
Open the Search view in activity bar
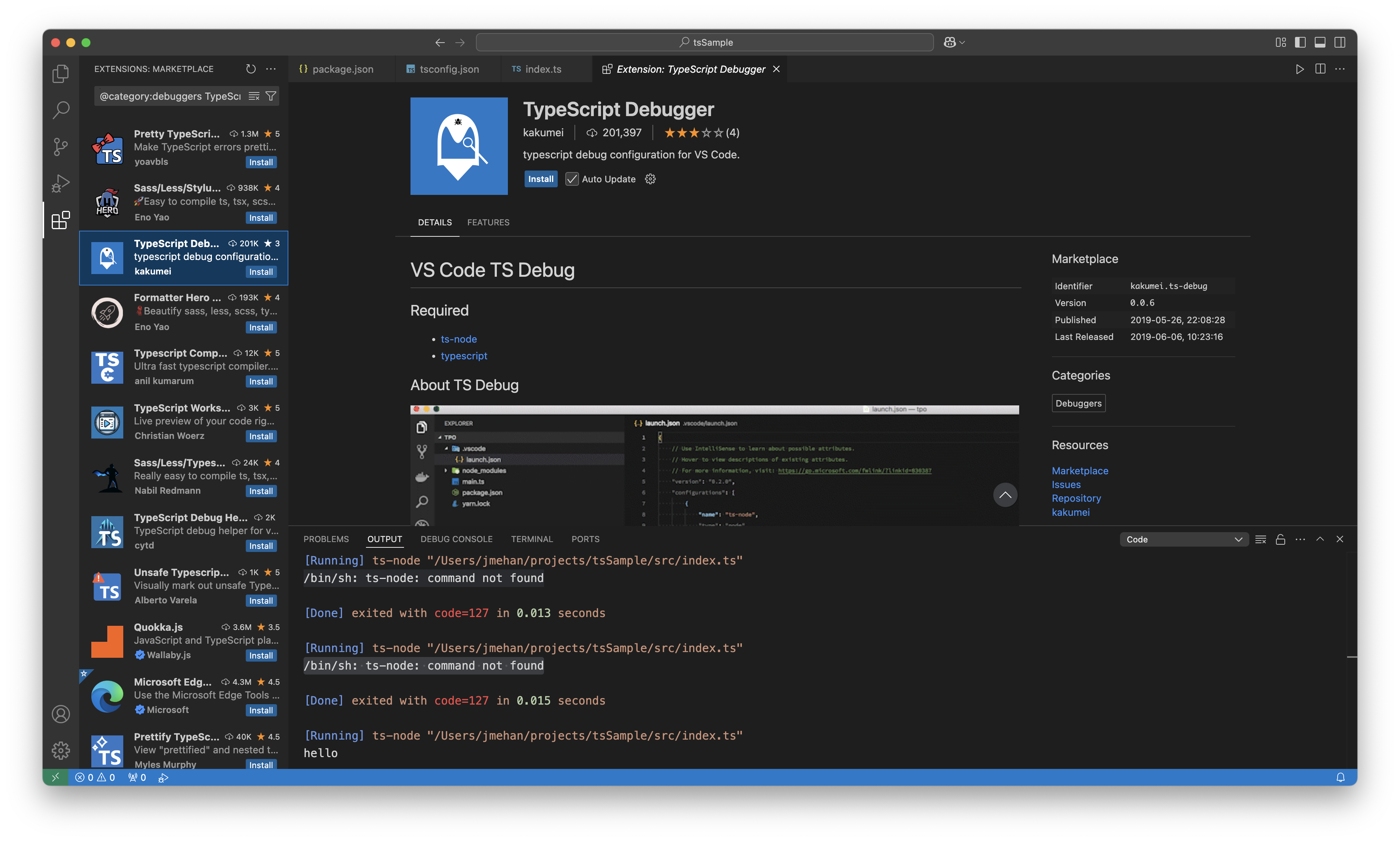click(x=60, y=110)
